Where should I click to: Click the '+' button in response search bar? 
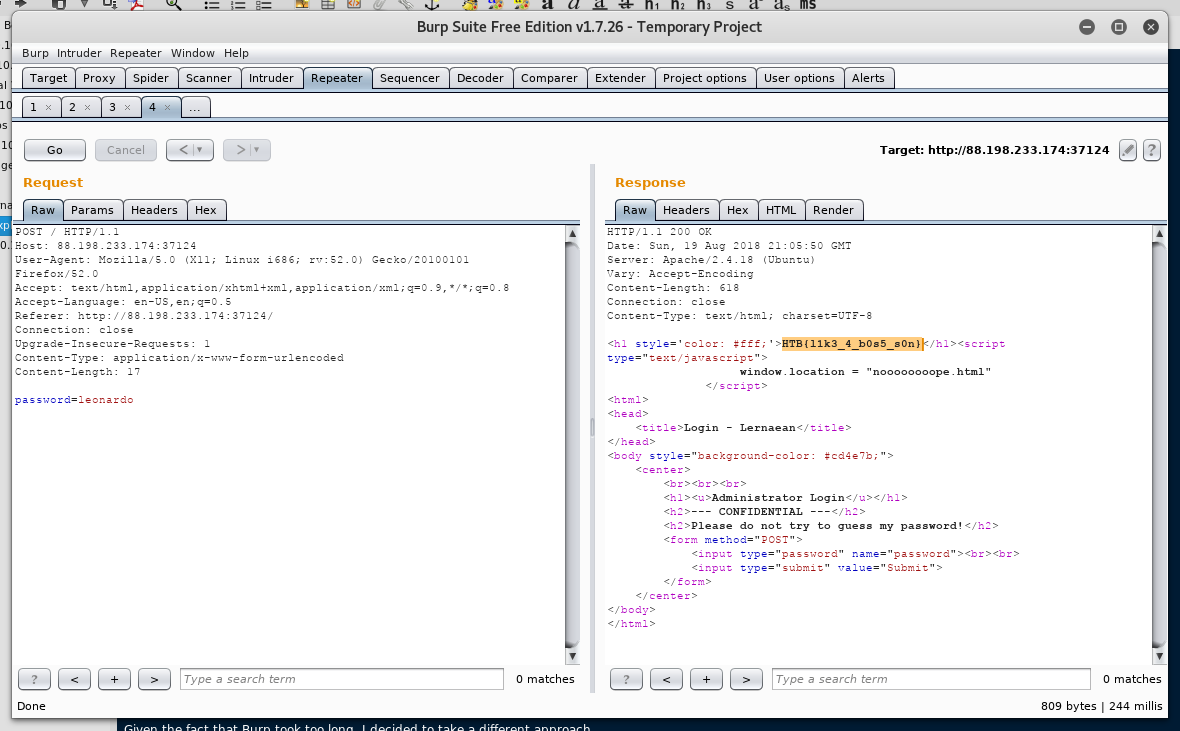click(x=706, y=679)
